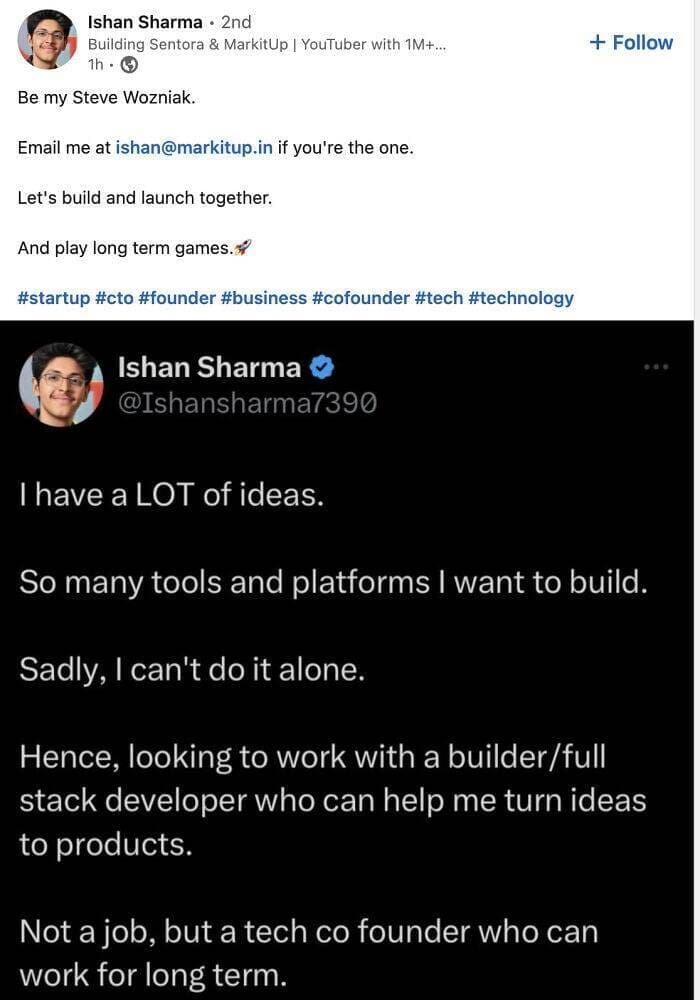The height and width of the screenshot is (1000, 700).
Task: Click Ishan Sharma's Twitter display name
Action: [x=209, y=368]
